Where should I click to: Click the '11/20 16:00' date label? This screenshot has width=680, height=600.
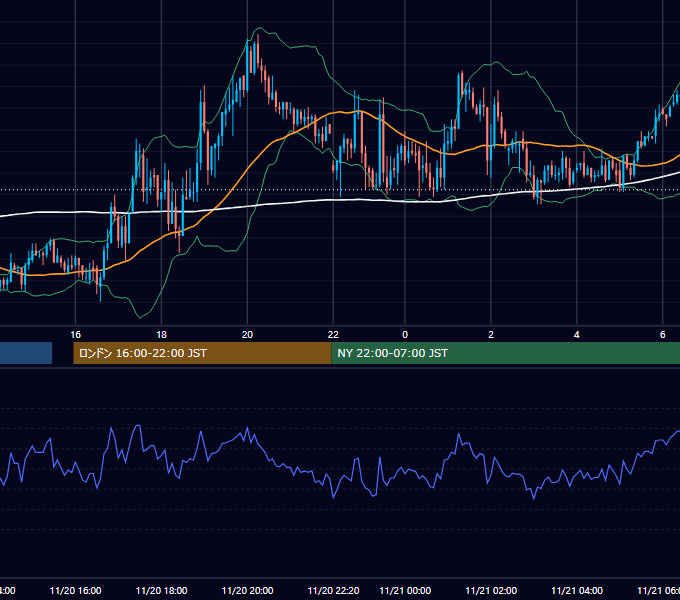click(x=75, y=591)
